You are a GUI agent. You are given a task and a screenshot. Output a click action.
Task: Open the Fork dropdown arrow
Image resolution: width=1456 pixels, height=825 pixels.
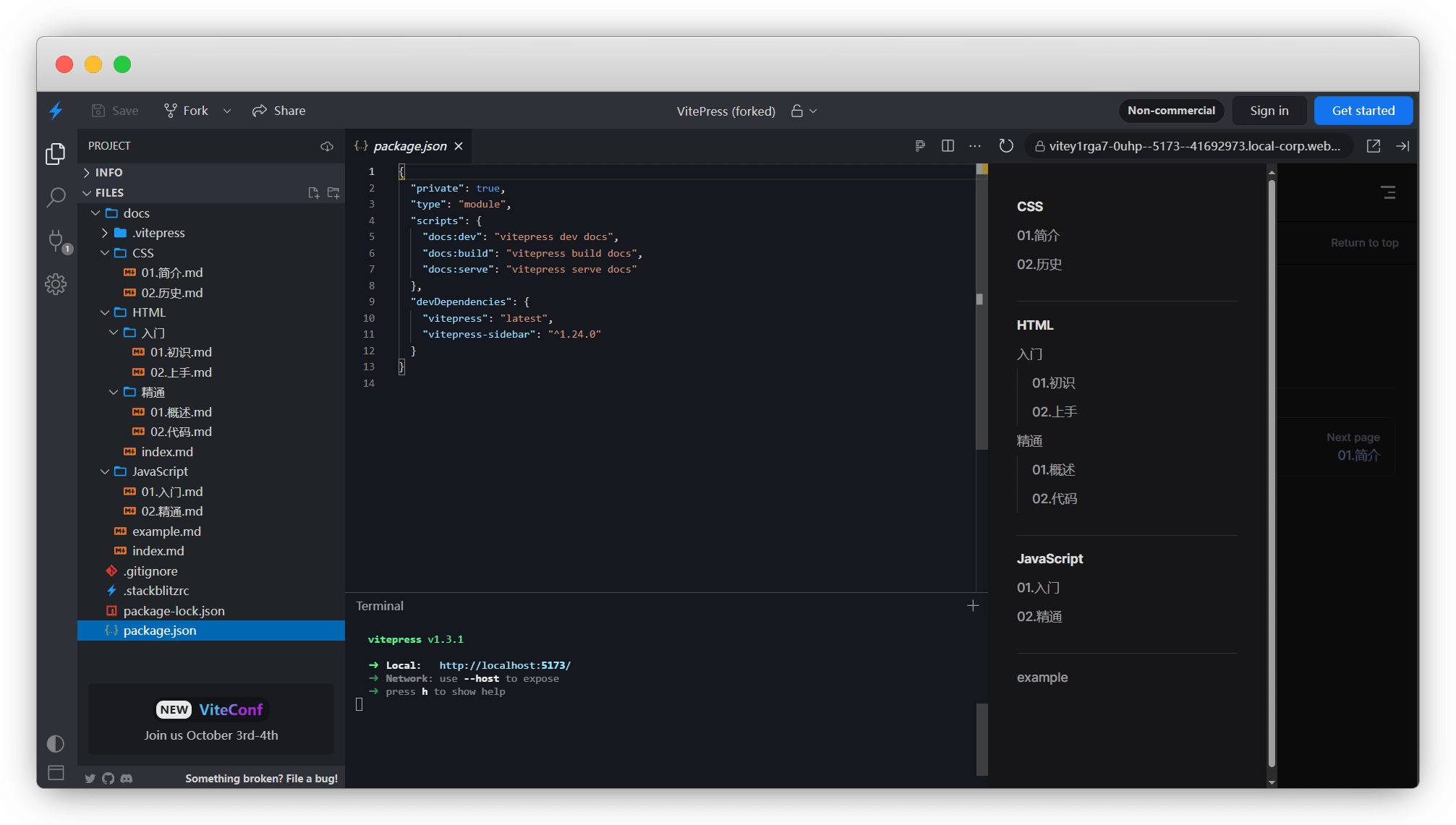point(227,111)
